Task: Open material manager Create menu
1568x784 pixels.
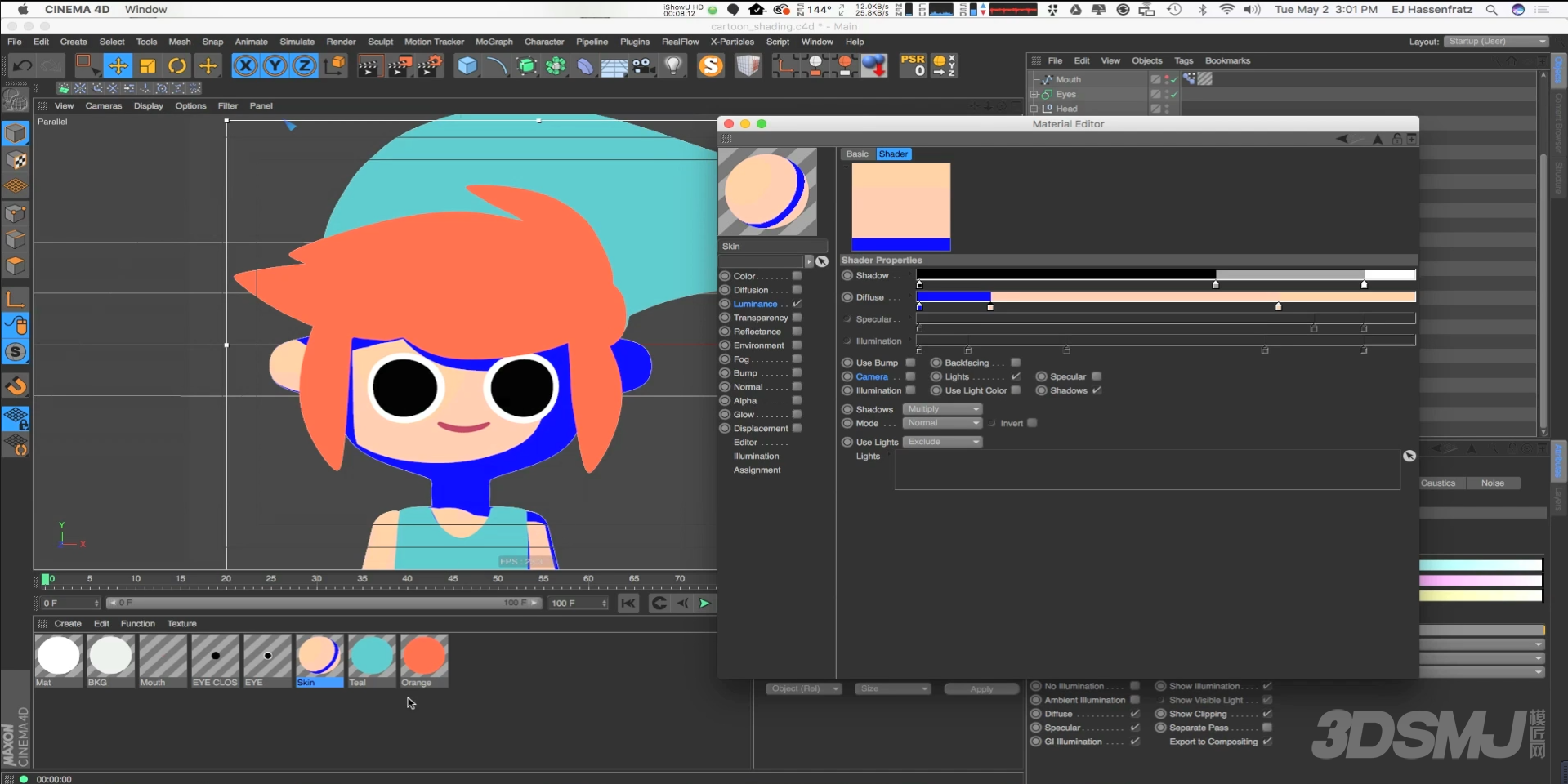Action: 68,624
